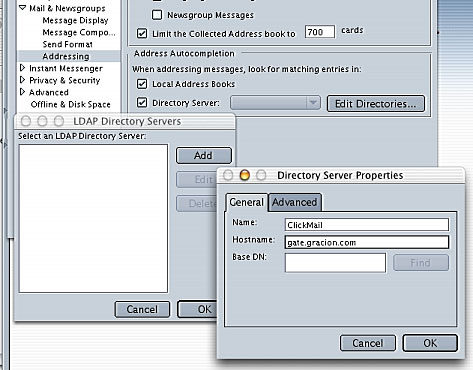Screen dimensions: 473x370
Task: Collapse the Mail & Newsgroups tree category
Action: (22, 7)
